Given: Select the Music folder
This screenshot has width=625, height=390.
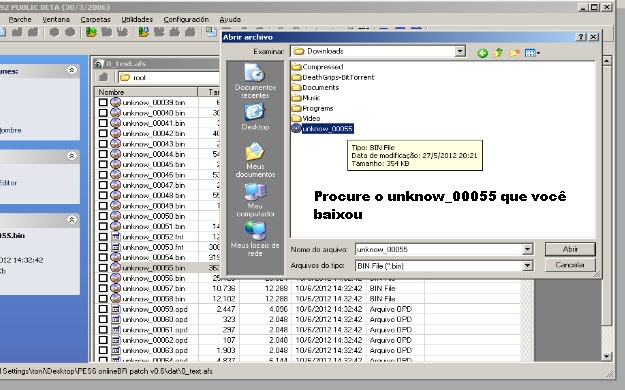Looking at the screenshot, I should tap(306, 98).
